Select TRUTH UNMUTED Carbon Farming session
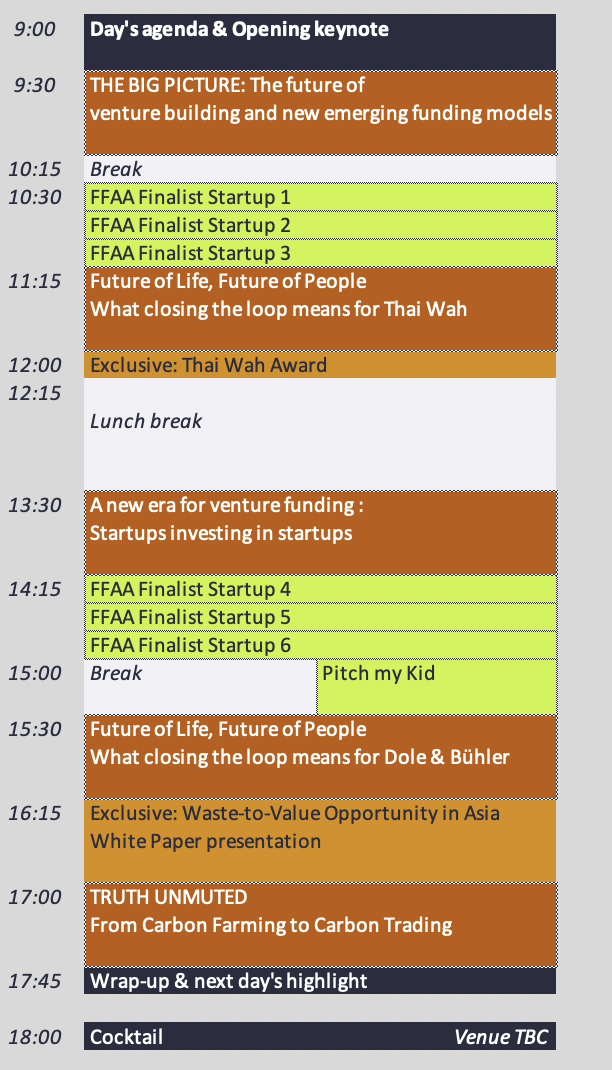The image size is (612, 1070). click(x=319, y=924)
